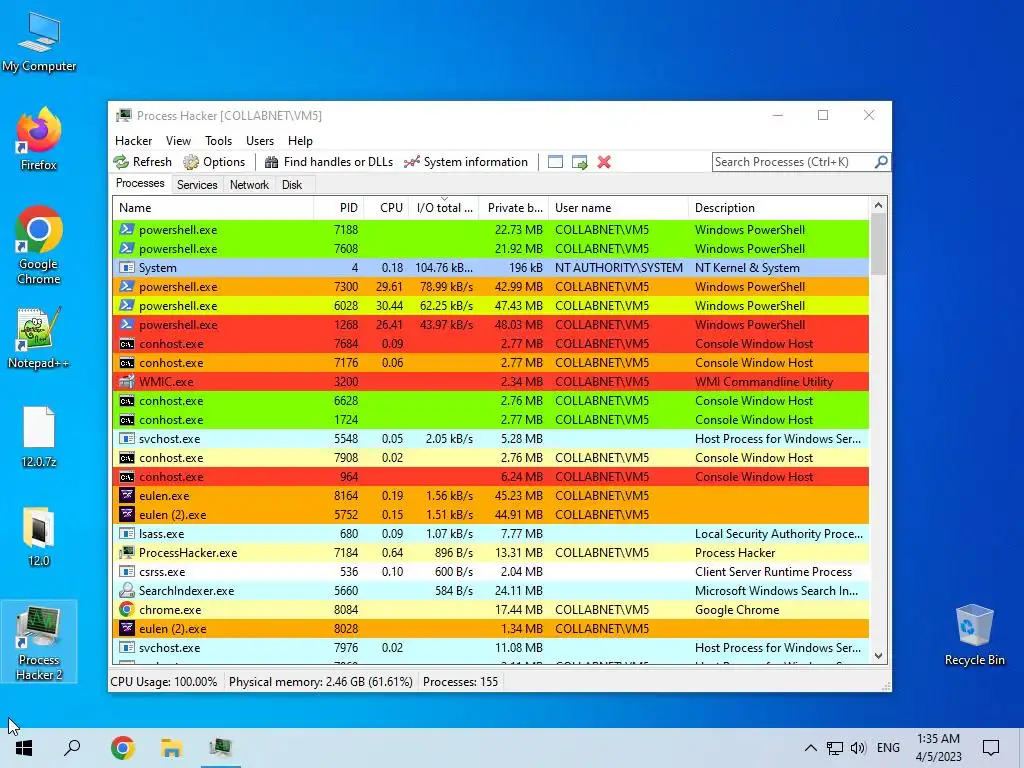Click the red X terminate icon in toolbar
1024x768 pixels.
pyautogui.click(x=604, y=162)
